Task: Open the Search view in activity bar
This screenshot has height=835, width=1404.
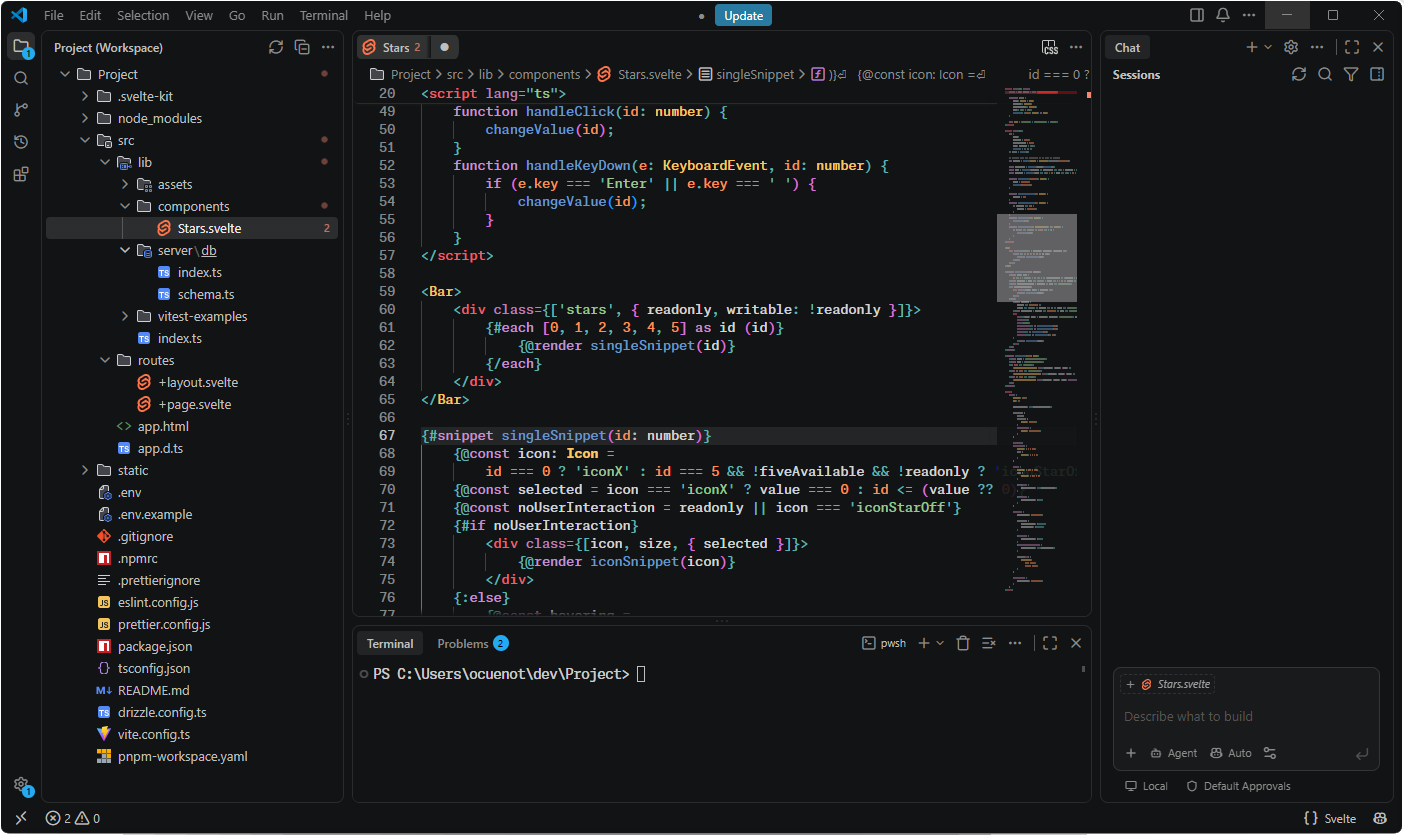Action: 21,78
